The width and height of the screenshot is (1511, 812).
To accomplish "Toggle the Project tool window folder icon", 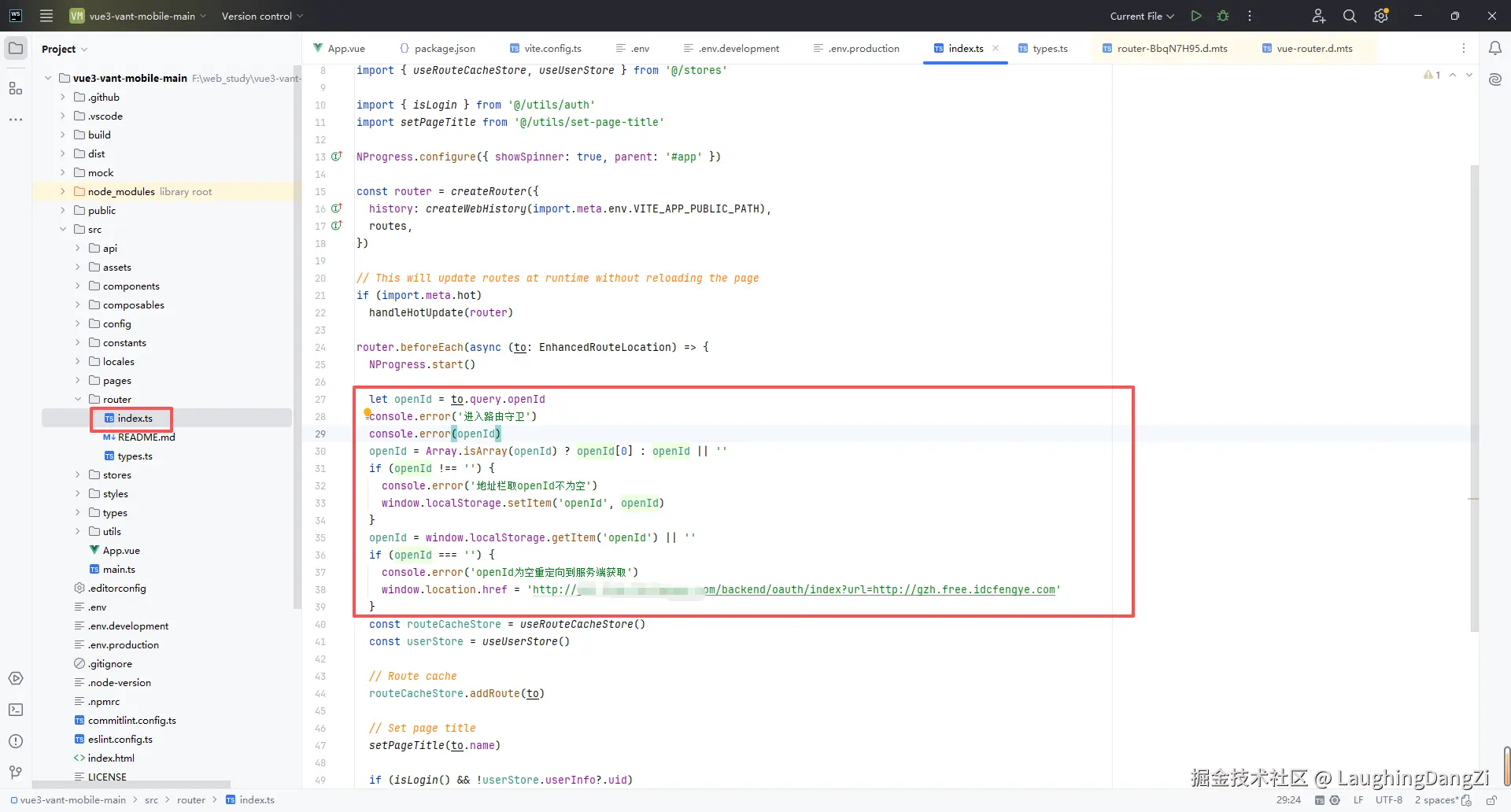I will click(x=16, y=48).
